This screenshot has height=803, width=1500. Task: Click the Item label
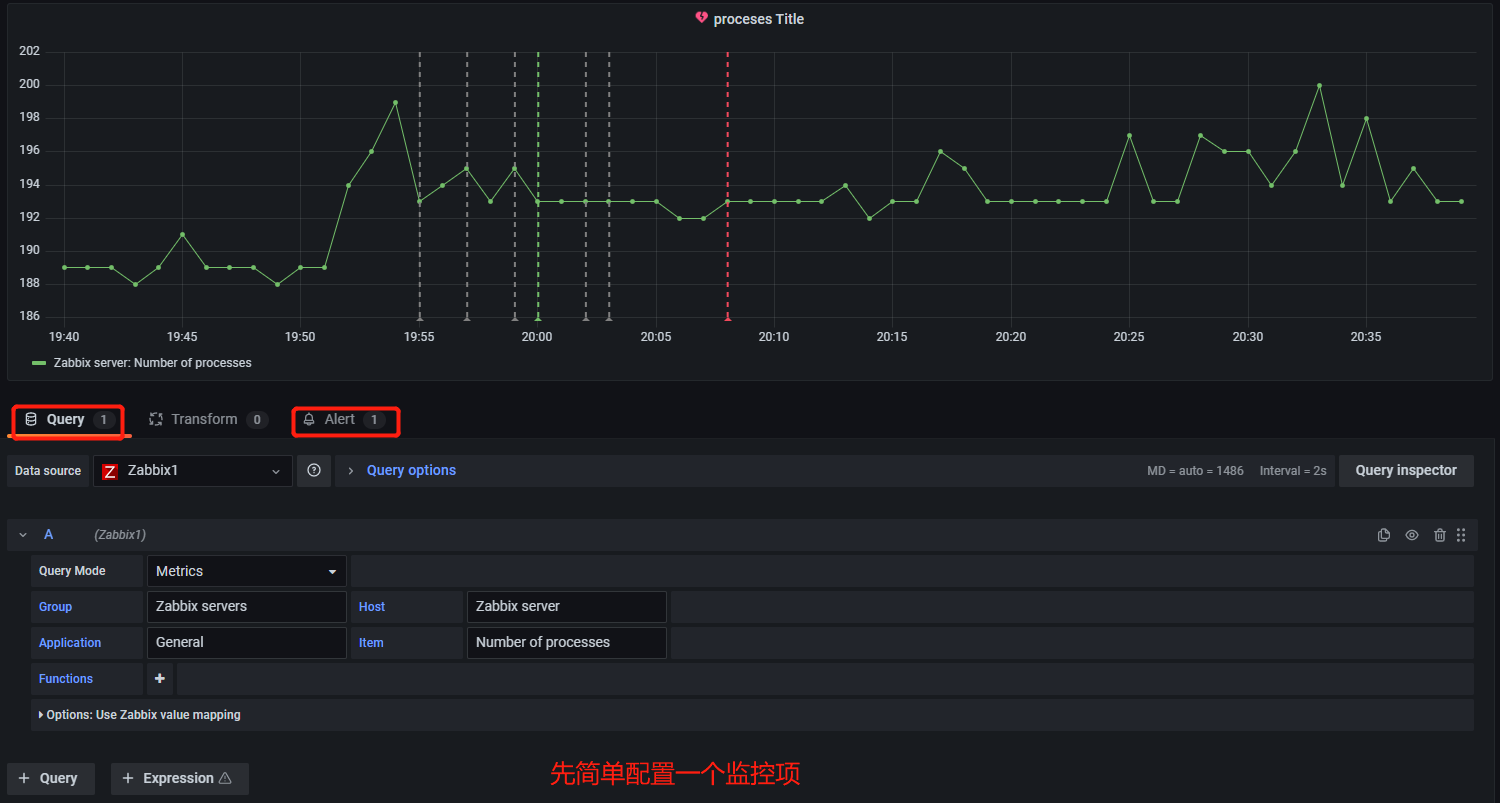(x=371, y=643)
